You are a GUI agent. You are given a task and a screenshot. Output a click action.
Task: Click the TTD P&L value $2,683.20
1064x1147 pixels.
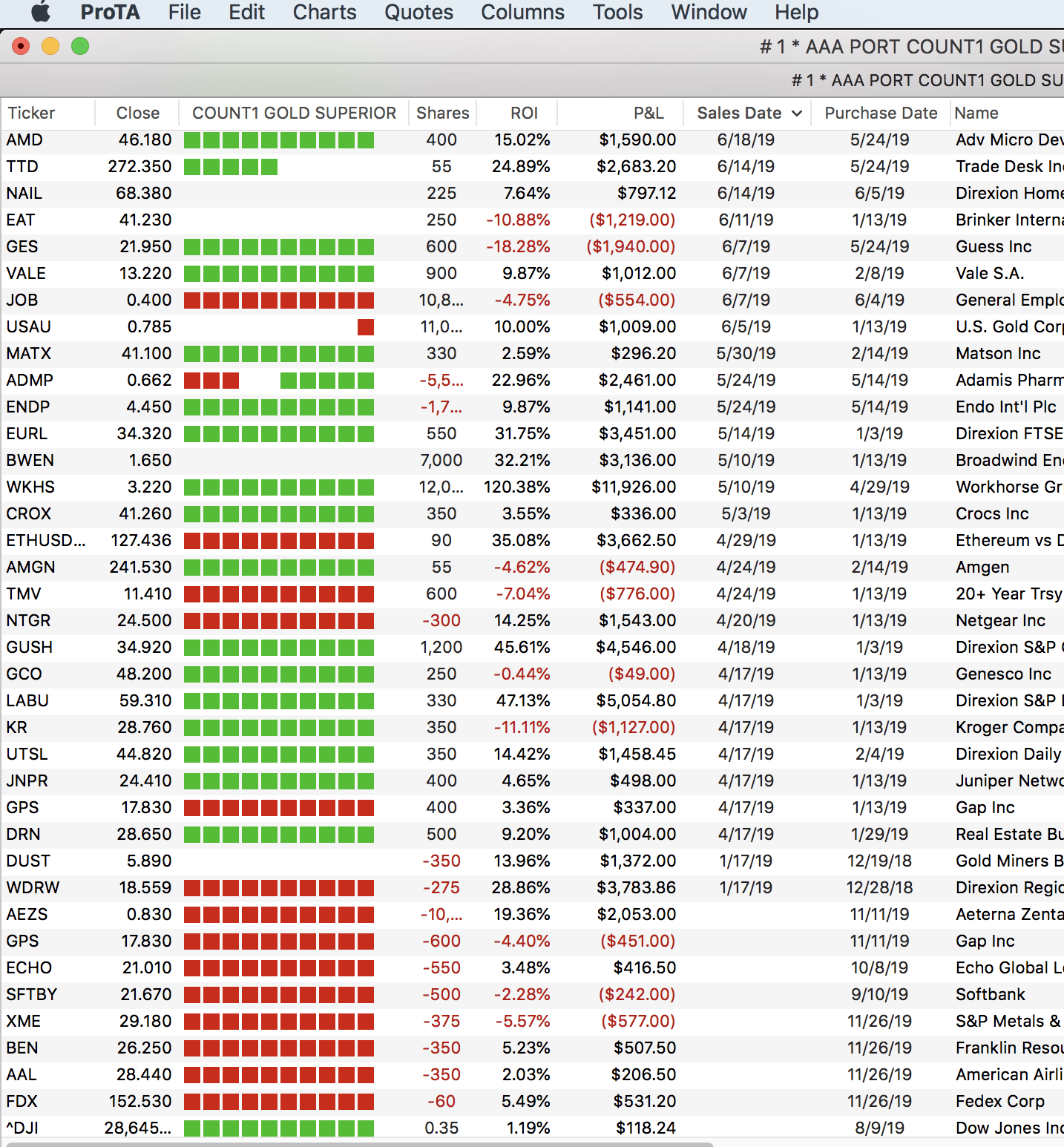(x=636, y=166)
